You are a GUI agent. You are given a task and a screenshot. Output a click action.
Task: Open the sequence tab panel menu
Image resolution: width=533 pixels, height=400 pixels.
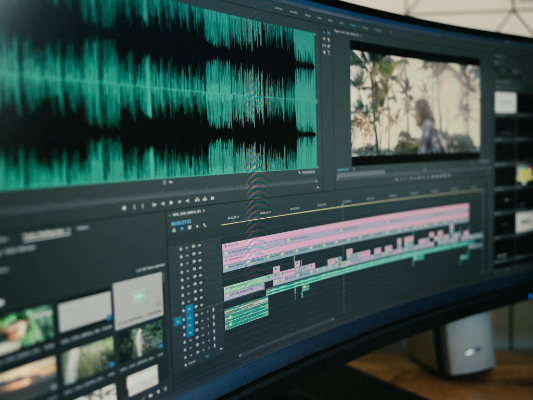tap(204, 211)
